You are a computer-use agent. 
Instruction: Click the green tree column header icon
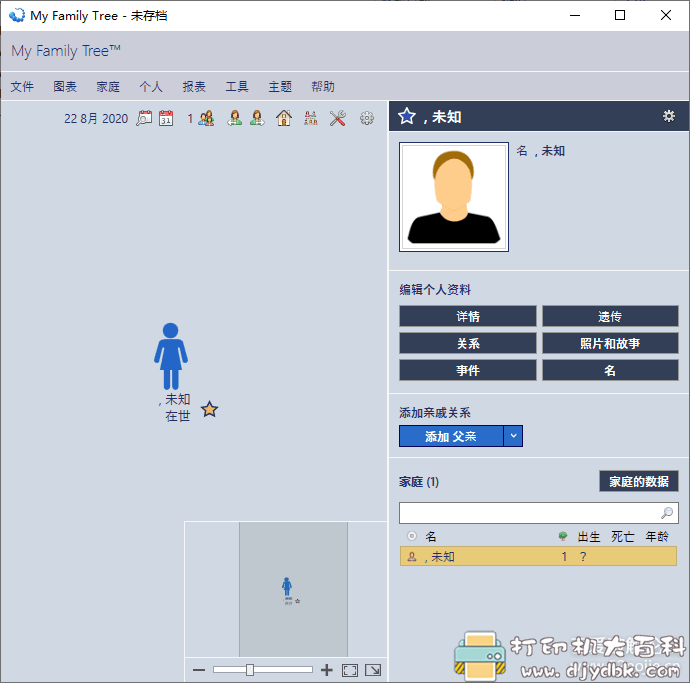tap(562, 536)
